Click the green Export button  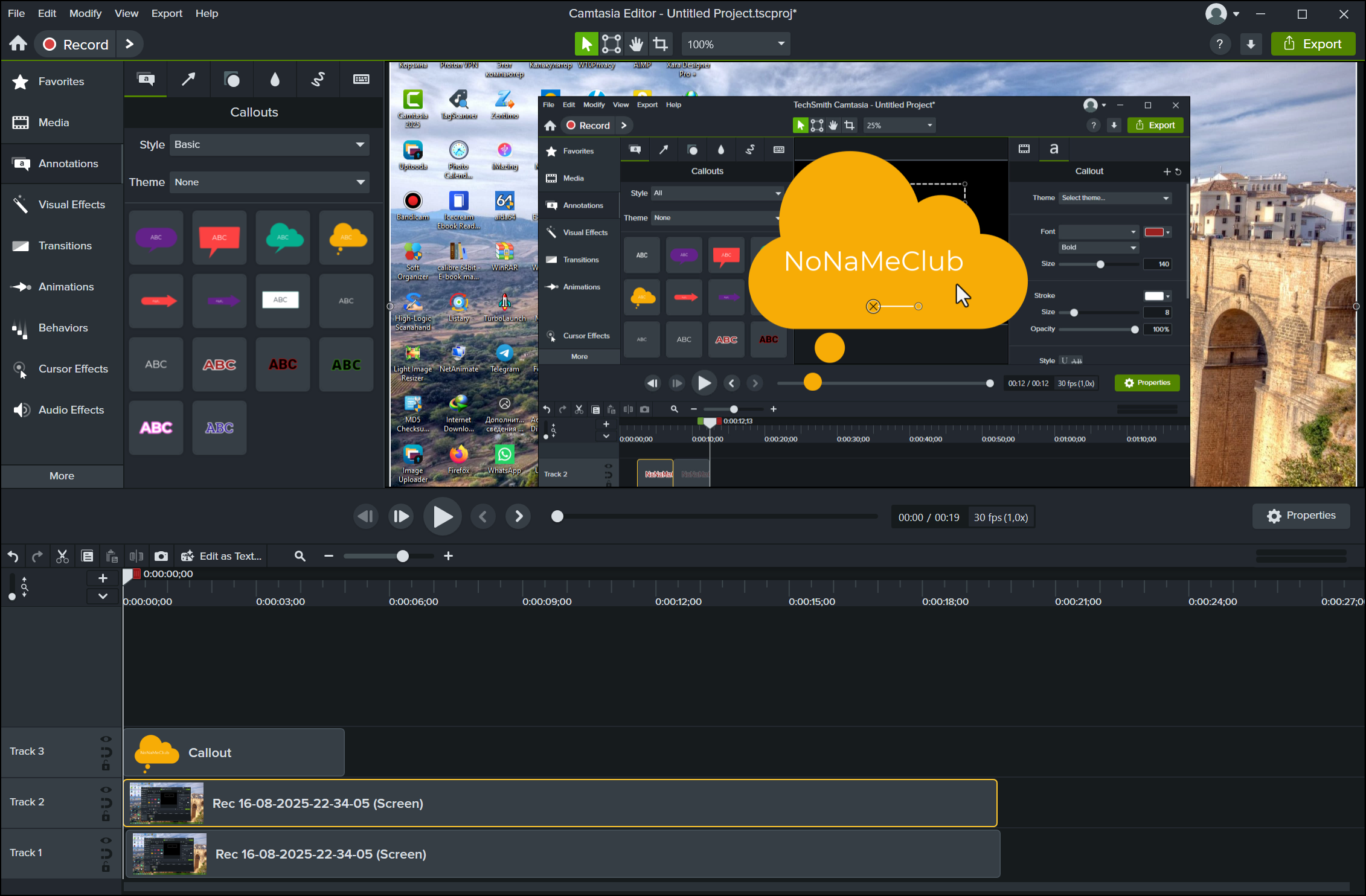[x=1313, y=44]
